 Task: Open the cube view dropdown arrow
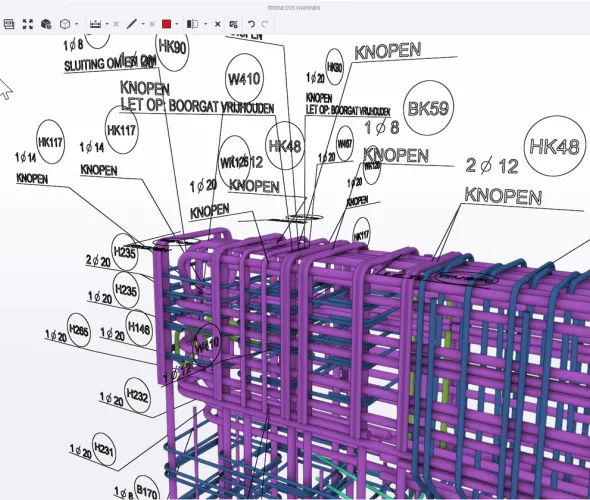point(77,24)
